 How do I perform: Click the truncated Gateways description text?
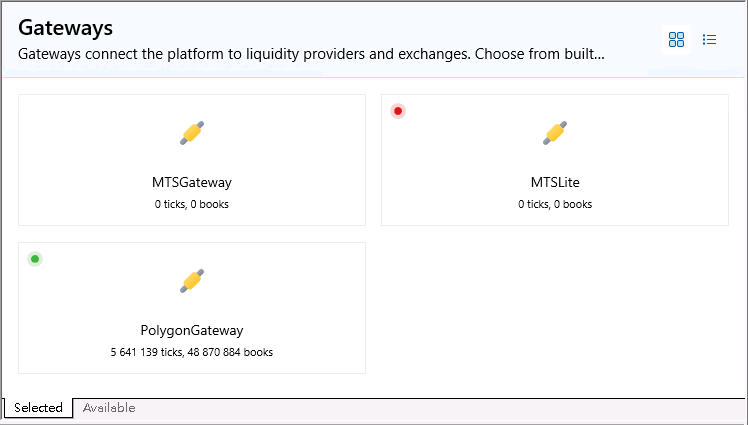[x=311, y=54]
